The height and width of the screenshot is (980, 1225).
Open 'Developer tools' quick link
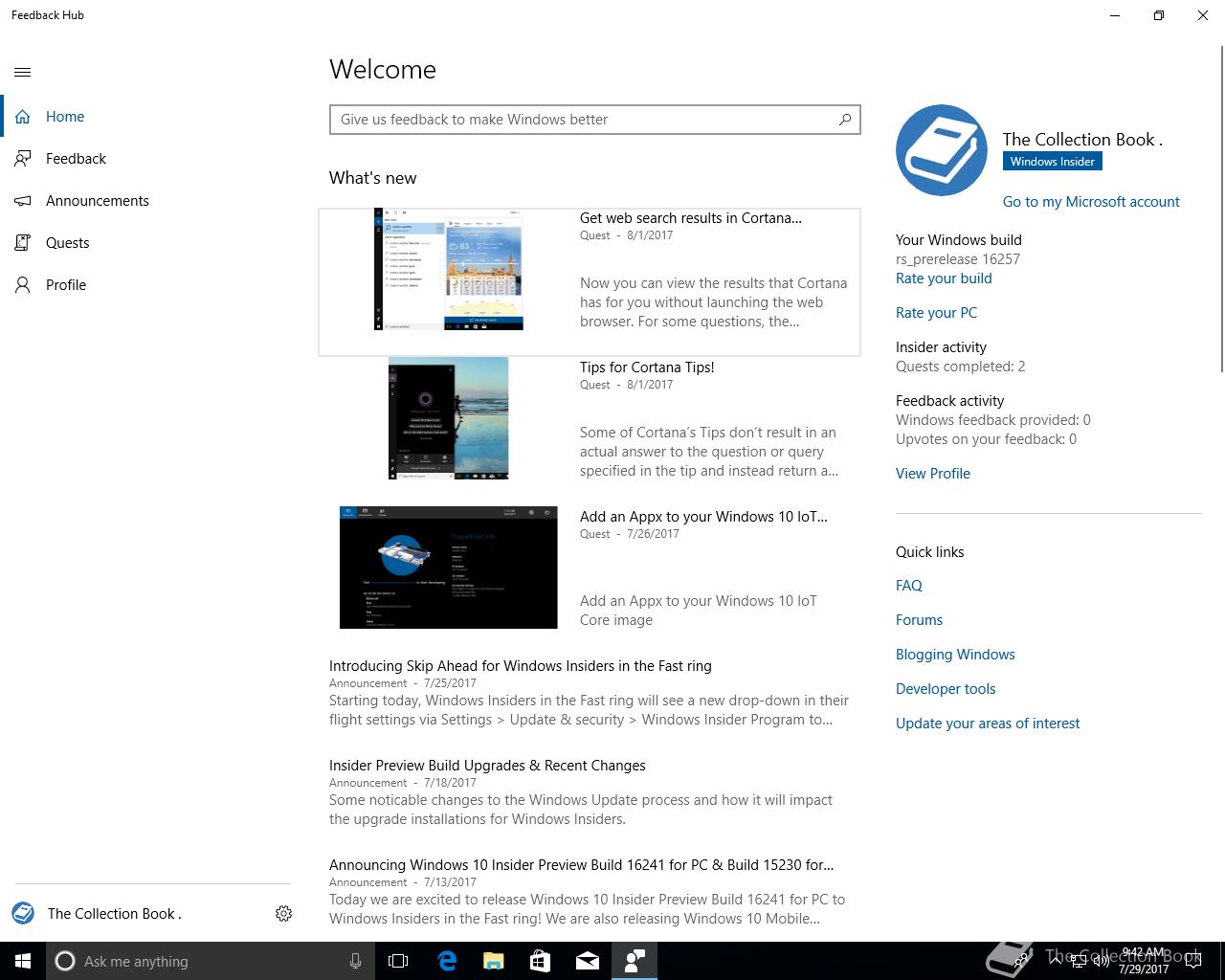pyautogui.click(x=946, y=689)
